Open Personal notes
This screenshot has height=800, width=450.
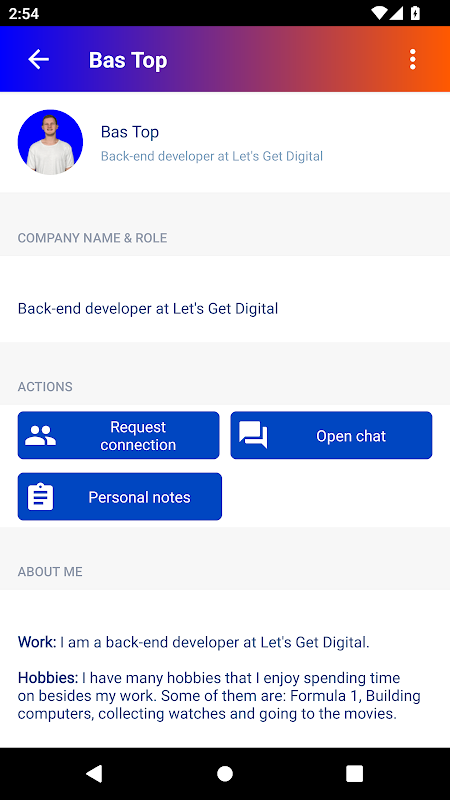(x=120, y=496)
